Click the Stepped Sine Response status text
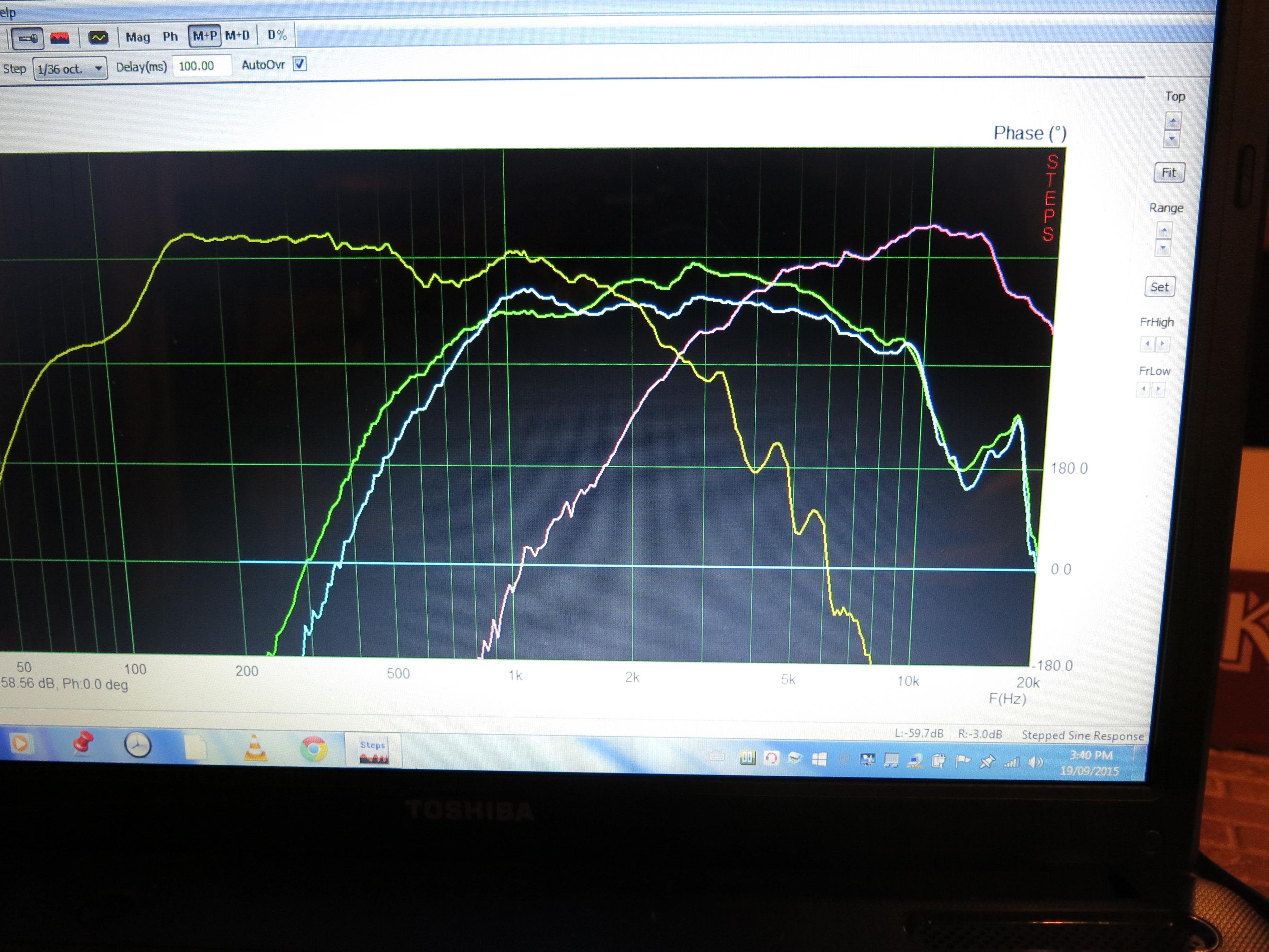The width and height of the screenshot is (1269, 952). (1083, 735)
